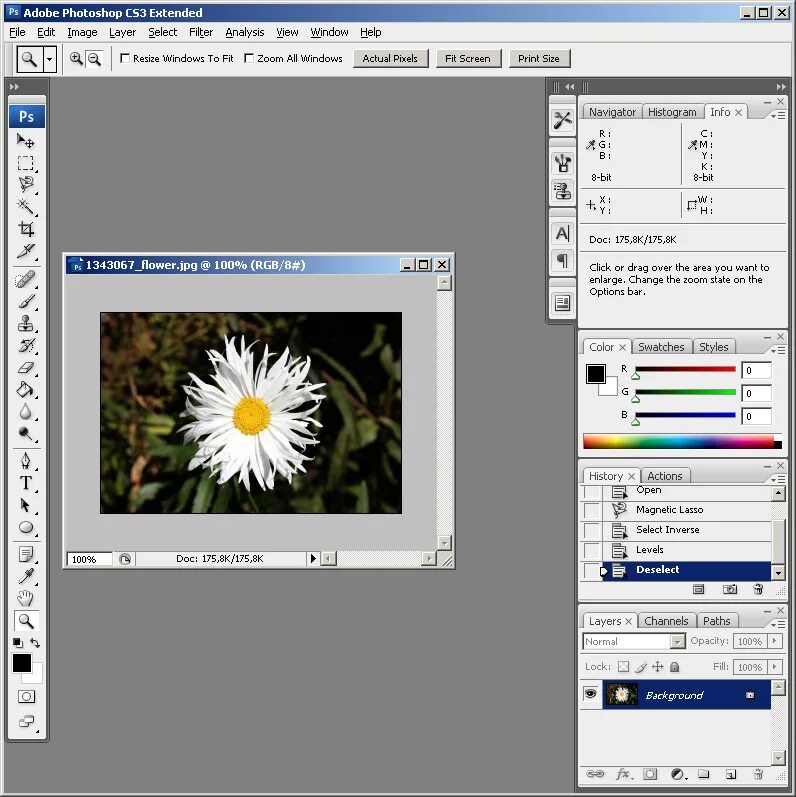Switch to the Swatches tab
The width and height of the screenshot is (796, 797).
661,347
